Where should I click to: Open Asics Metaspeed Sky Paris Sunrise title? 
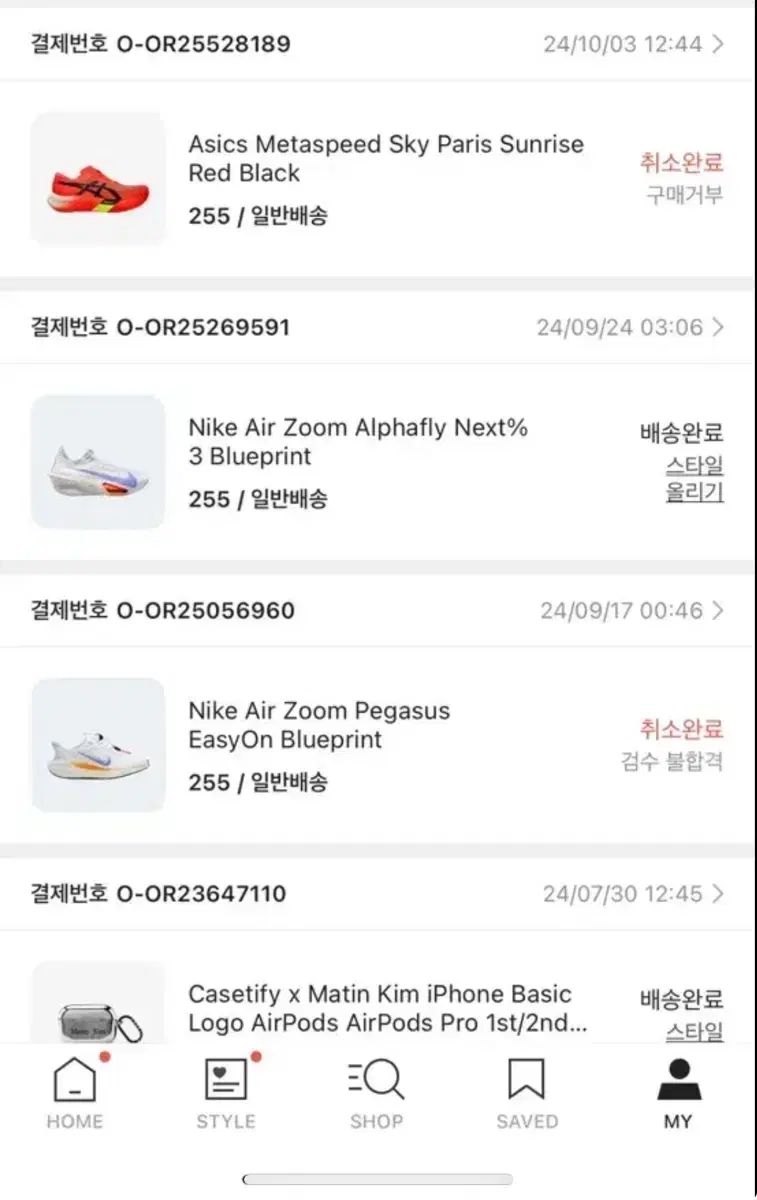(385, 158)
